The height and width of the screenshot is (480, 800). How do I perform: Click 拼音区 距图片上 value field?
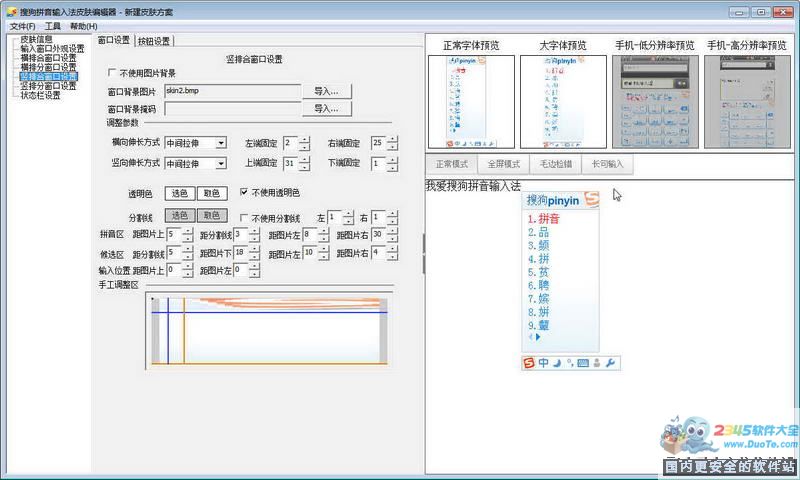point(174,235)
